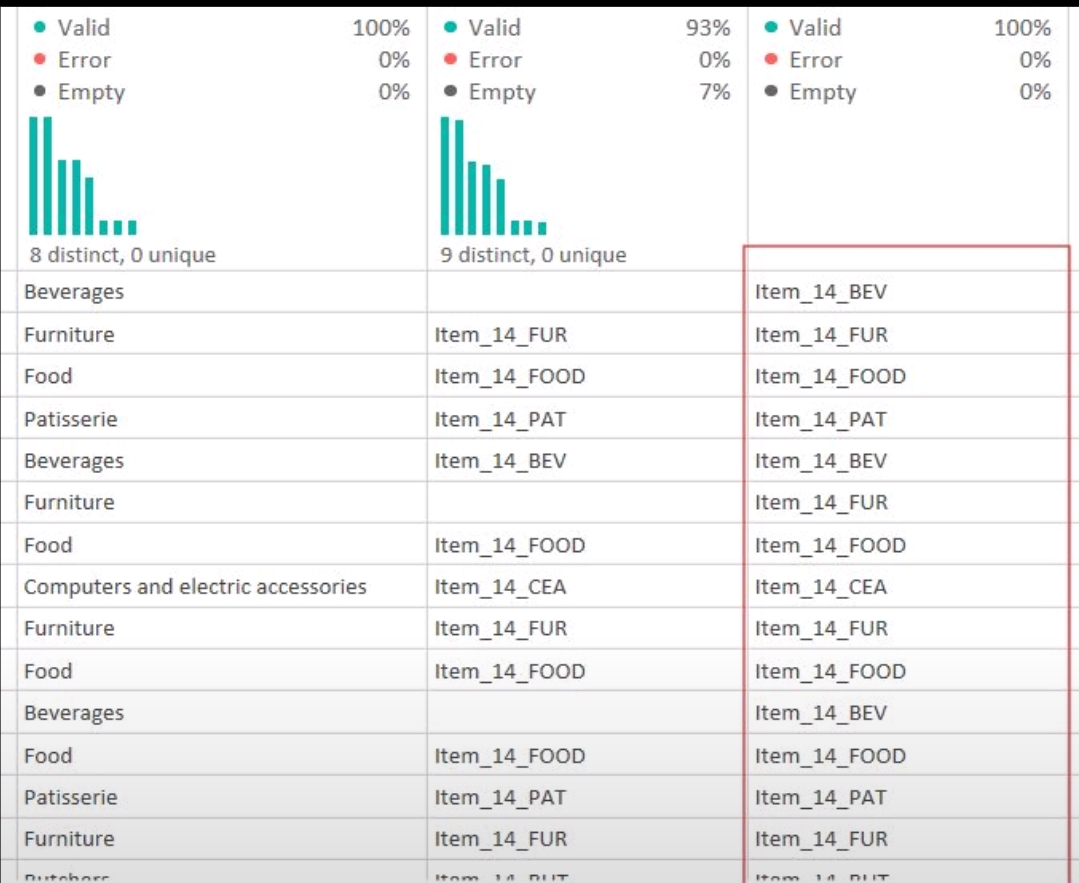Screen dimensions: 1079x883
Task: Click the red Error dot in red-outlined column
Action: coord(771,59)
